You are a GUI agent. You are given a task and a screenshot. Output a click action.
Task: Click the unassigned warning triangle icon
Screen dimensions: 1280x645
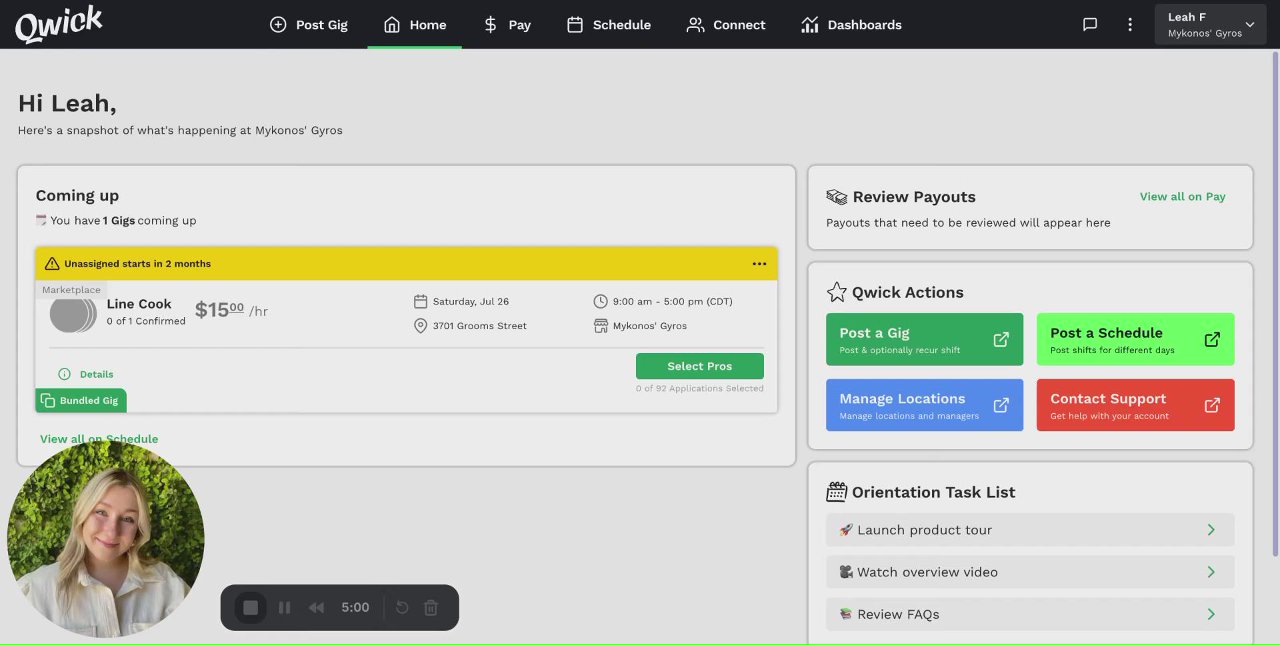pyautogui.click(x=52, y=264)
